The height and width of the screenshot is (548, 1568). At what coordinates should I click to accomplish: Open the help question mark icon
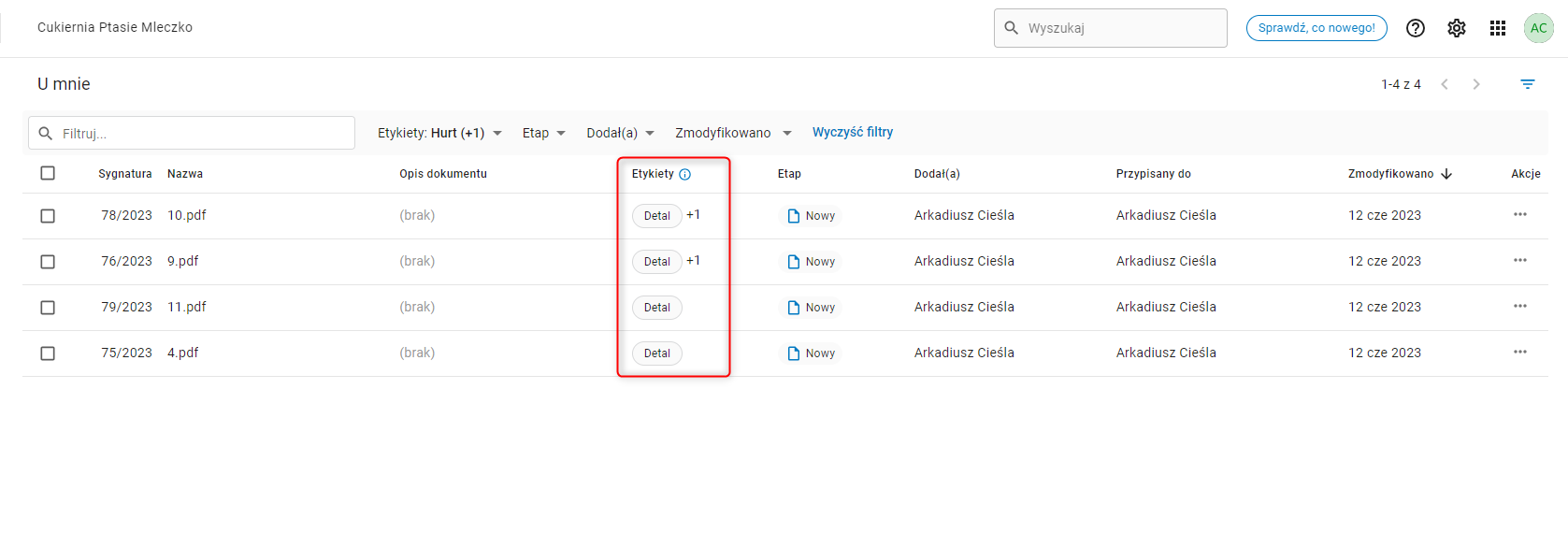[x=1416, y=28]
